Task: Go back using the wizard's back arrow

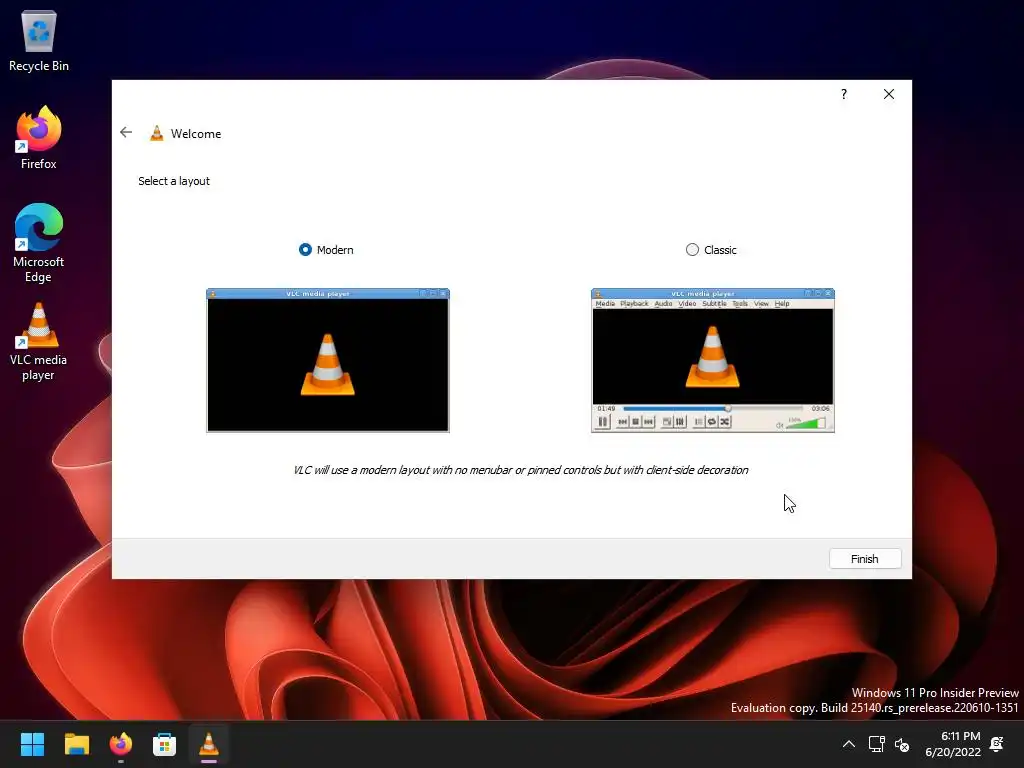Action: coord(126,133)
